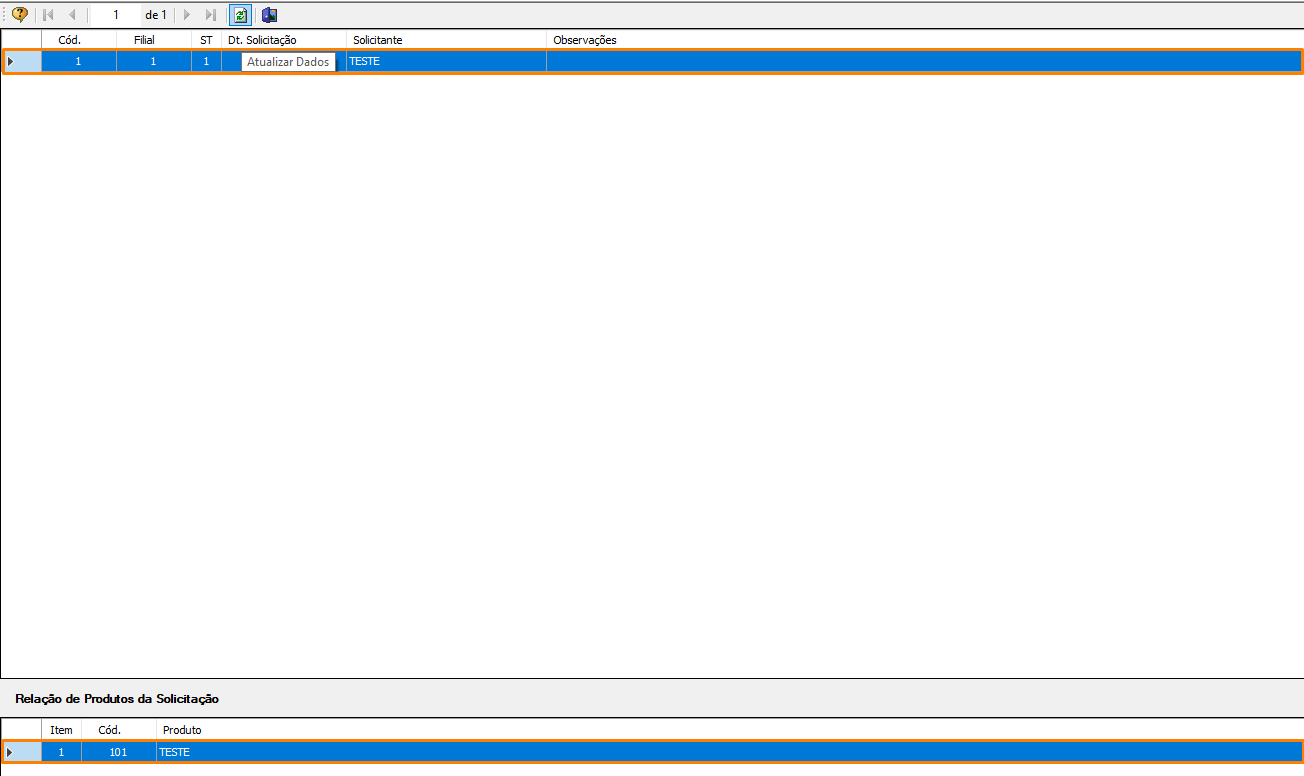Jump to last record arrow

click(210, 15)
